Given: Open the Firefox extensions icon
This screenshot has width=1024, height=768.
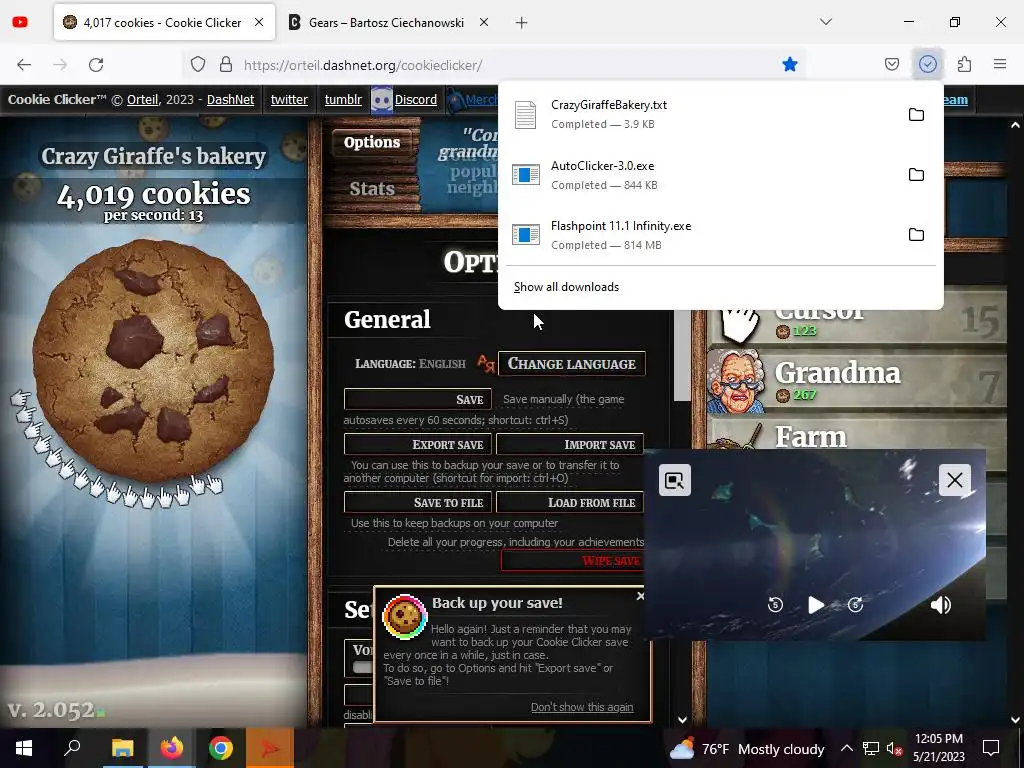Looking at the screenshot, I should click(964, 64).
